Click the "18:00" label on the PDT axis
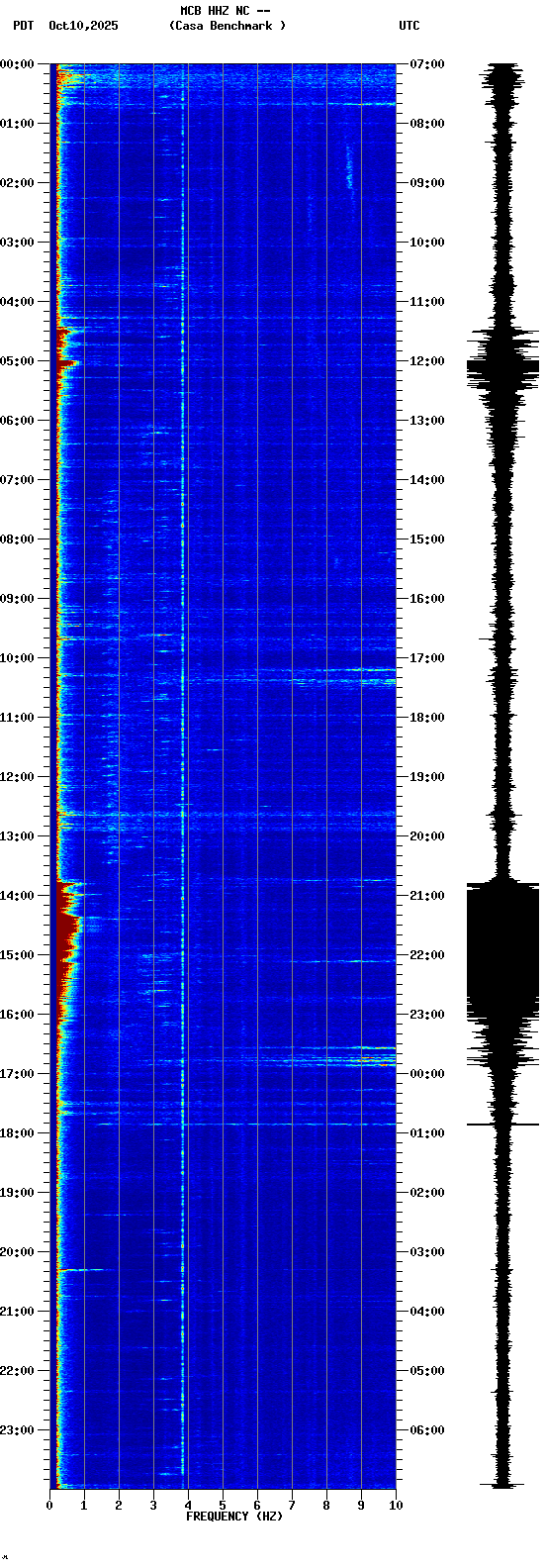This screenshot has width=546, height=1568. (x=17, y=1133)
